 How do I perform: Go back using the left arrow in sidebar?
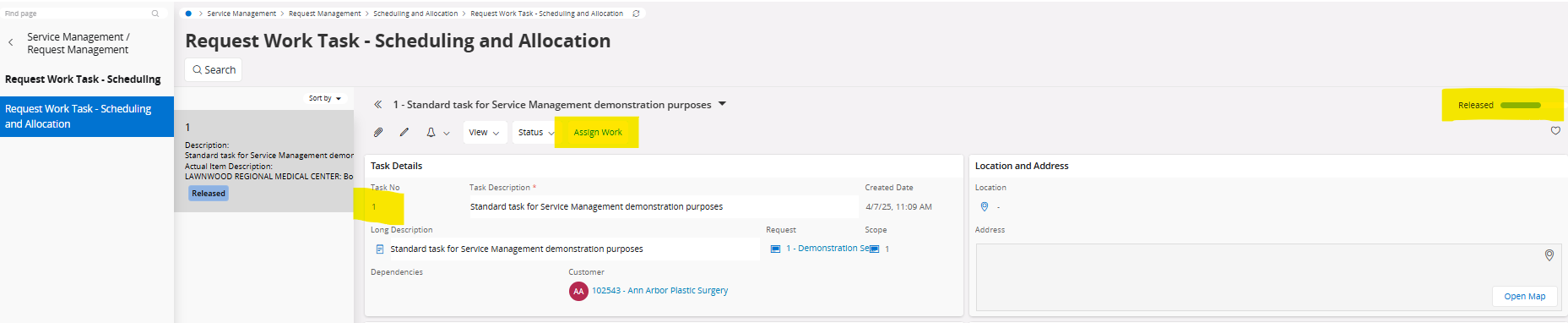(x=10, y=42)
